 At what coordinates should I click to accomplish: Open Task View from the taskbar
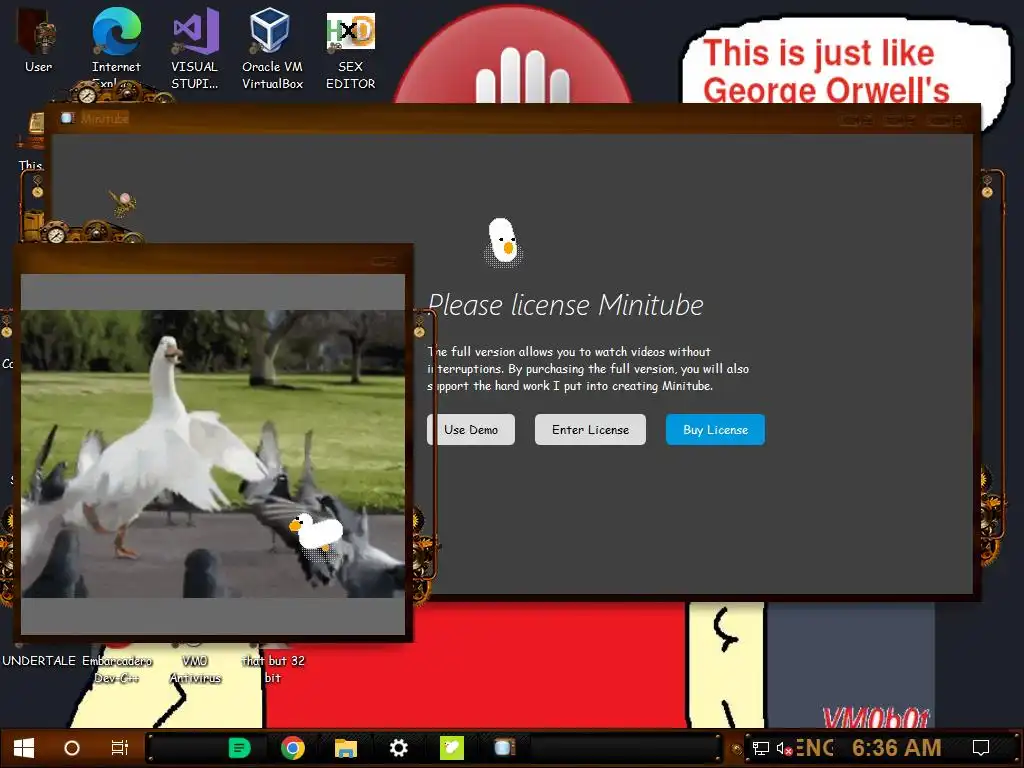(x=120, y=748)
